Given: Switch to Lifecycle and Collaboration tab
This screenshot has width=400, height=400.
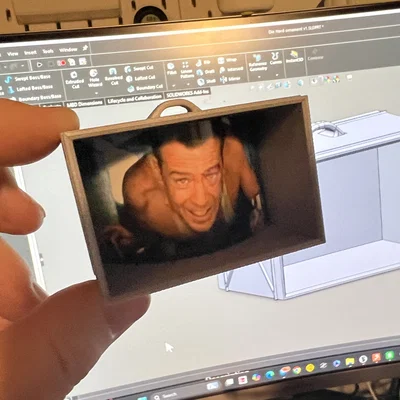Looking at the screenshot, I should coord(134,99).
